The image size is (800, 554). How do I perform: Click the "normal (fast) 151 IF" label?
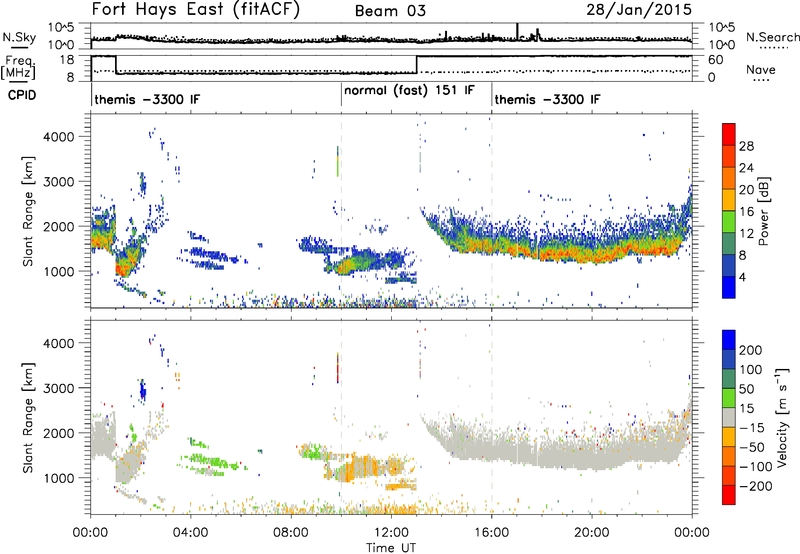(x=409, y=91)
